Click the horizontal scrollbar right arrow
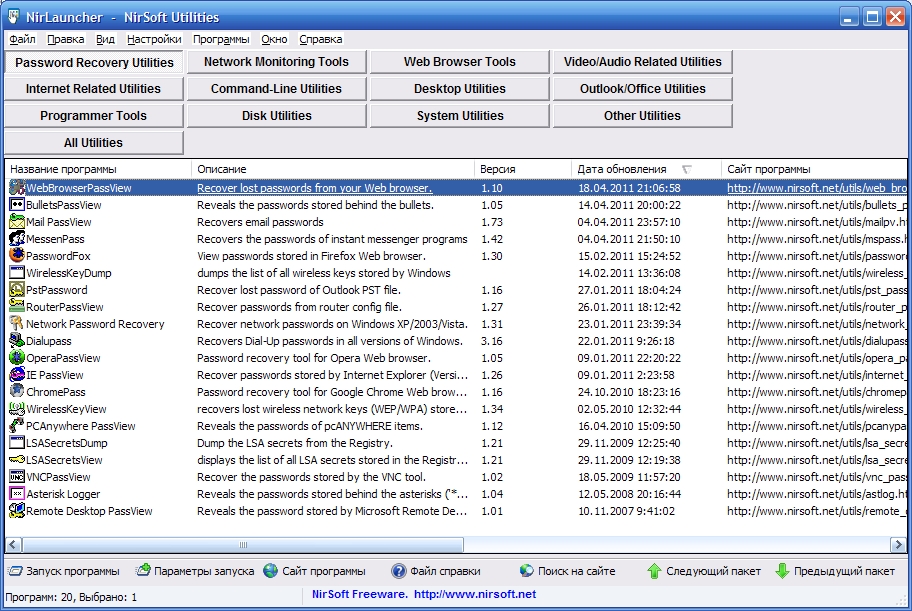 pos(898,545)
